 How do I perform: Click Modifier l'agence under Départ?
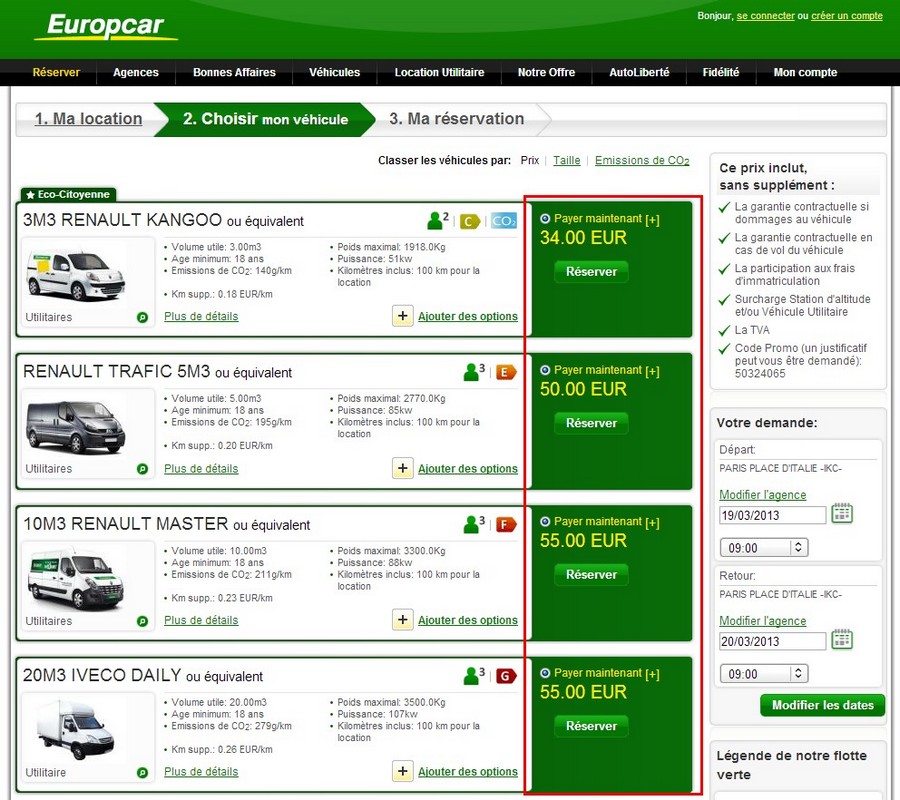[762, 495]
